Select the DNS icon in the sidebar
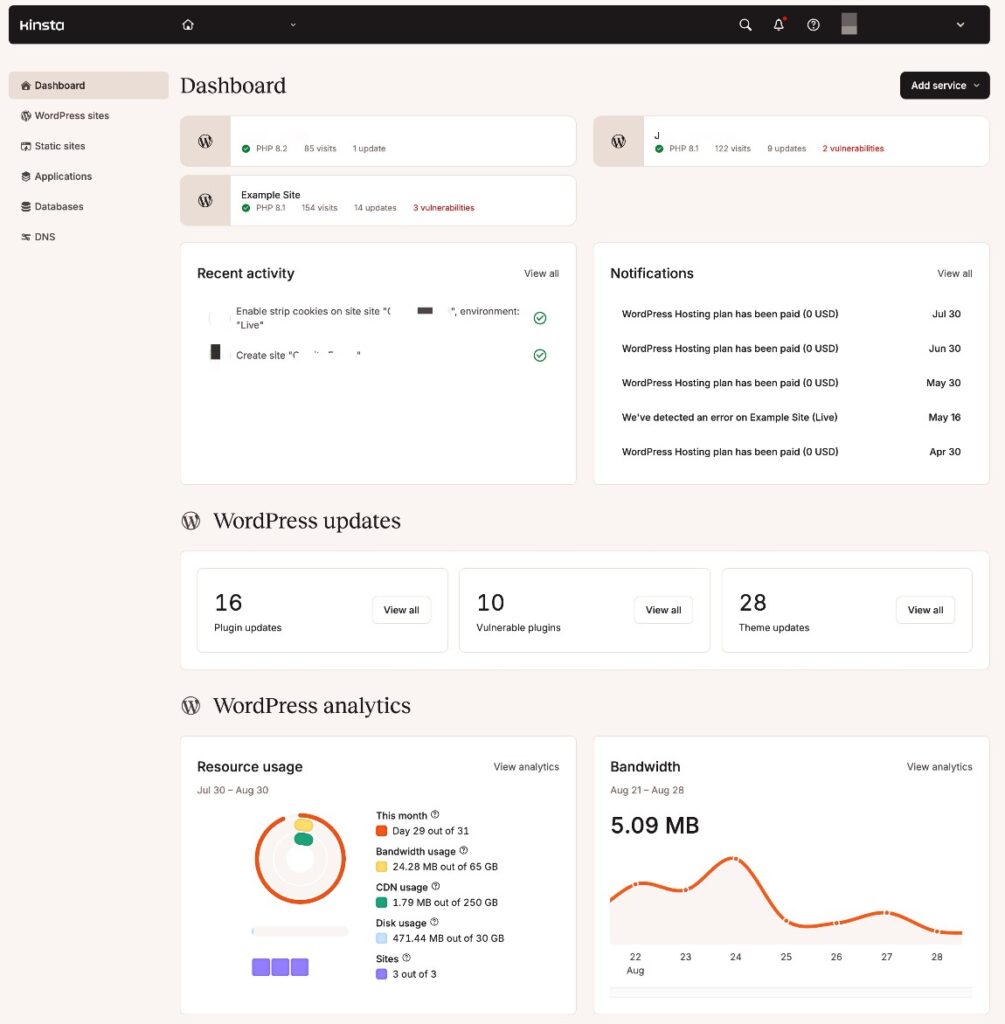1005x1024 pixels. 26,236
